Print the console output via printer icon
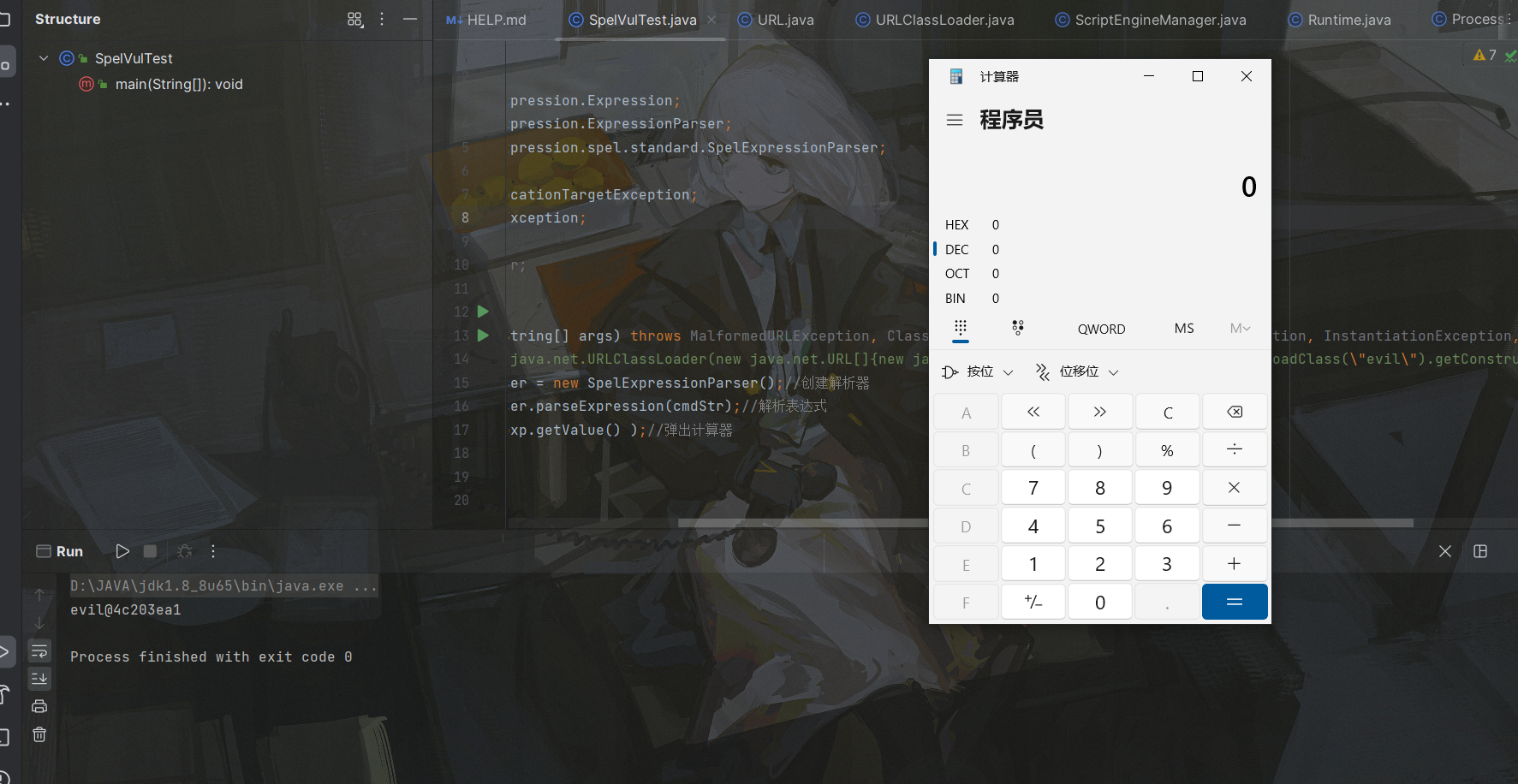The height and width of the screenshot is (784, 1518). tap(39, 705)
